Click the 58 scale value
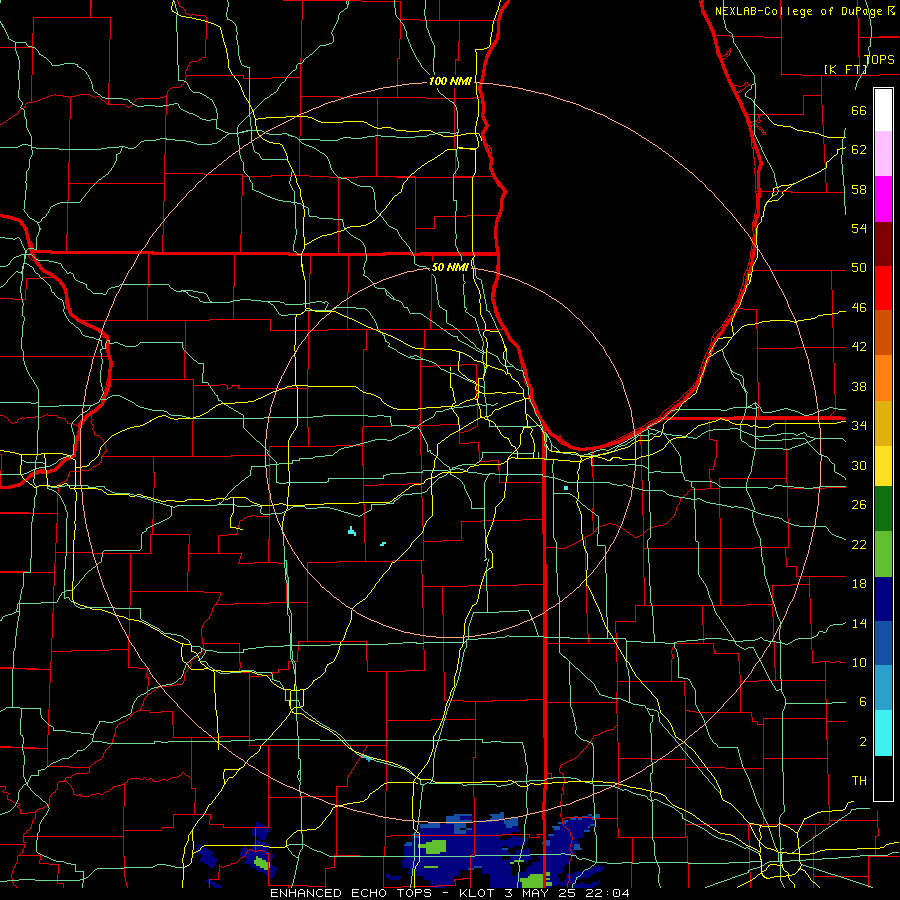 [x=859, y=189]
